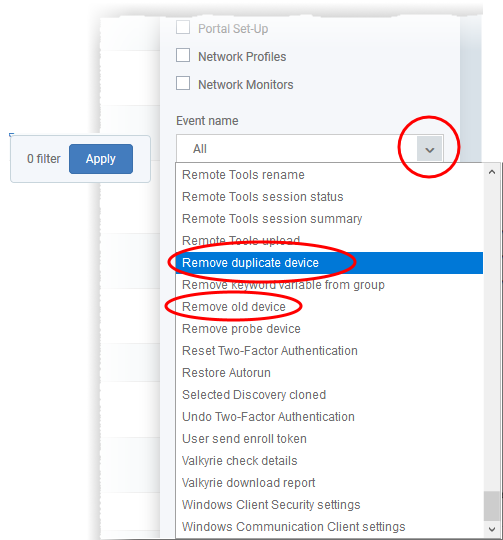The height and width of the screenshot is (540, 503).
Task: Click the Apply filter button
Action: (101, 159)
